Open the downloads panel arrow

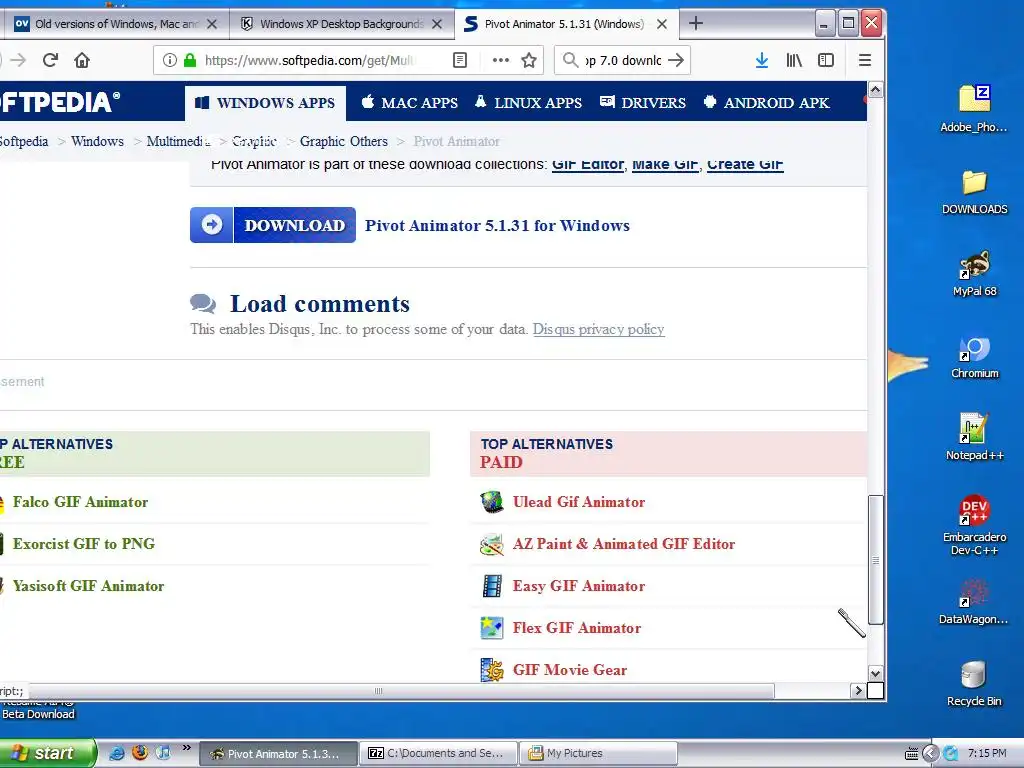tap(761, 60)
